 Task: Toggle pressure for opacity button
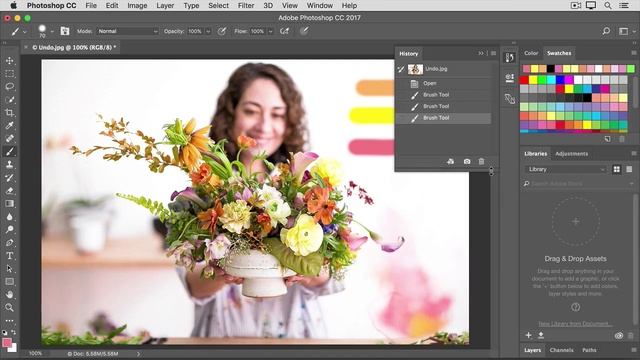pyautogui.click(x=222, y=31)
